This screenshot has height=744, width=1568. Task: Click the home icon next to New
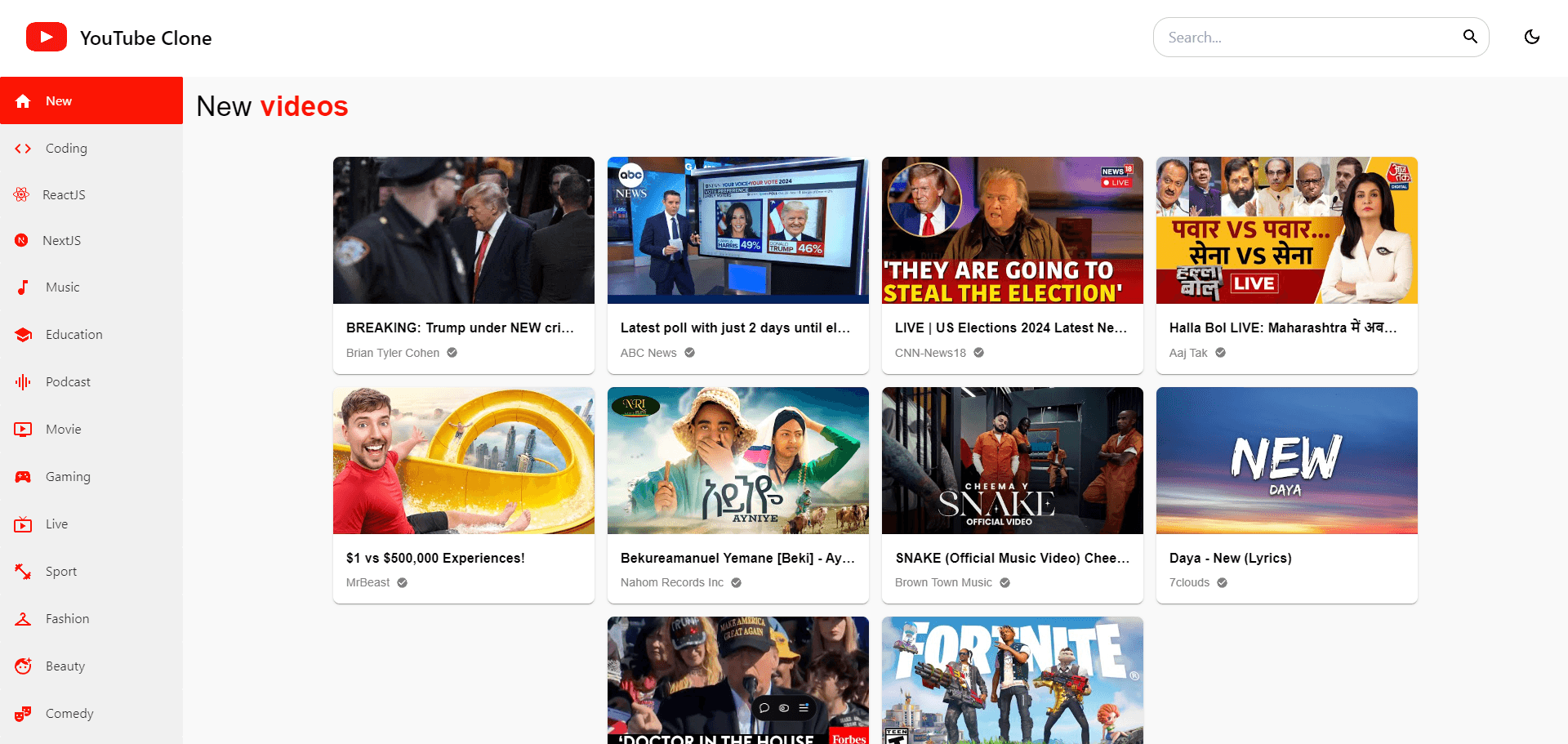23,100
